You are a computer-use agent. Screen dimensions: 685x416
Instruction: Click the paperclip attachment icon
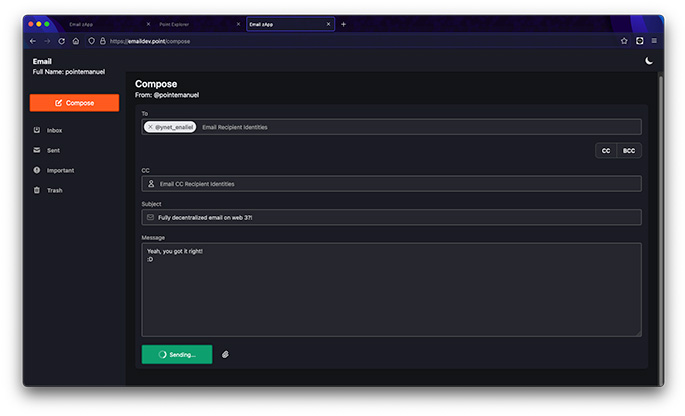click(x=225, y=354)
